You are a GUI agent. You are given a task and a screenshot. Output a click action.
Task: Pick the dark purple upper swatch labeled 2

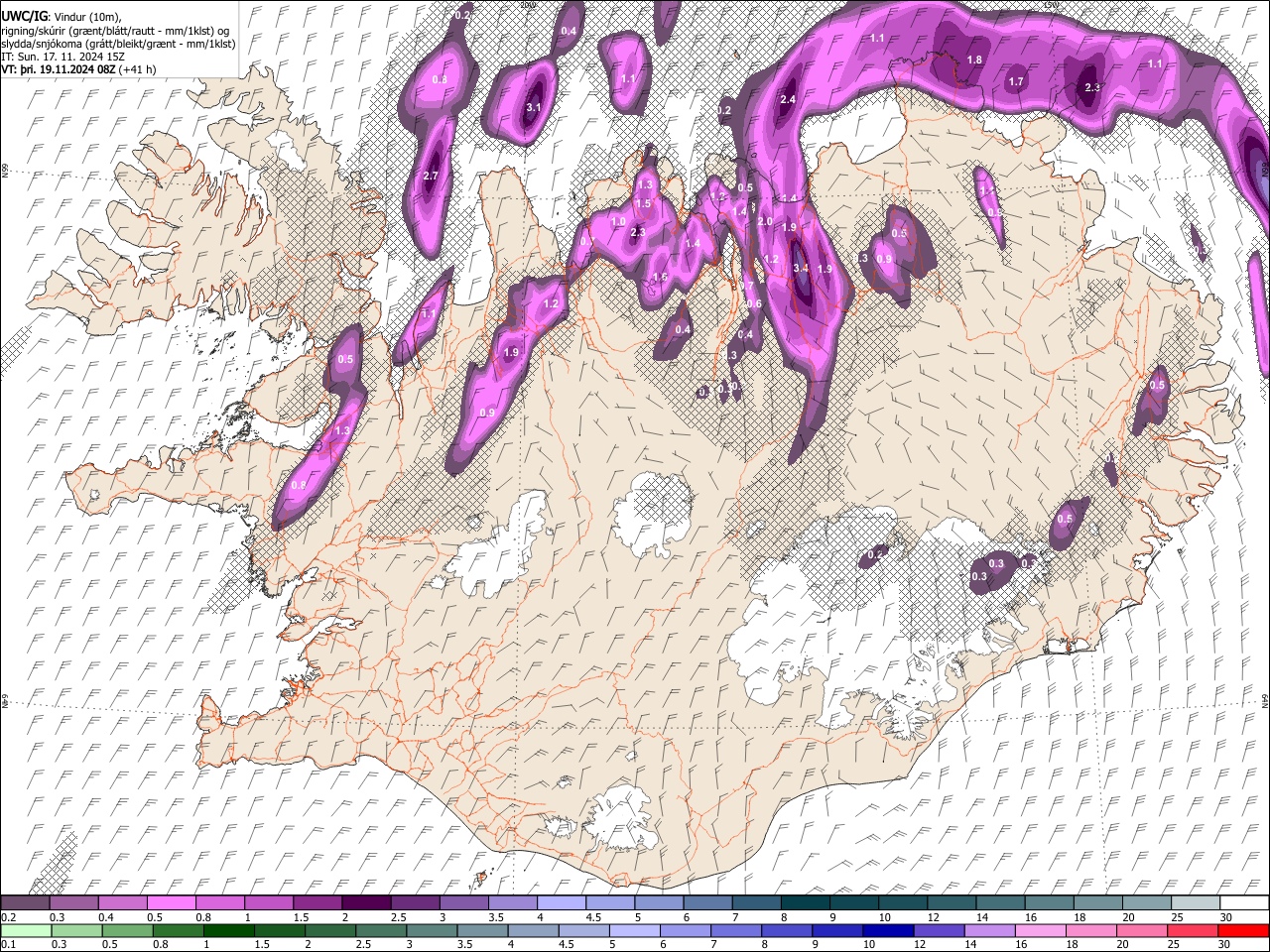coord(366,902)
